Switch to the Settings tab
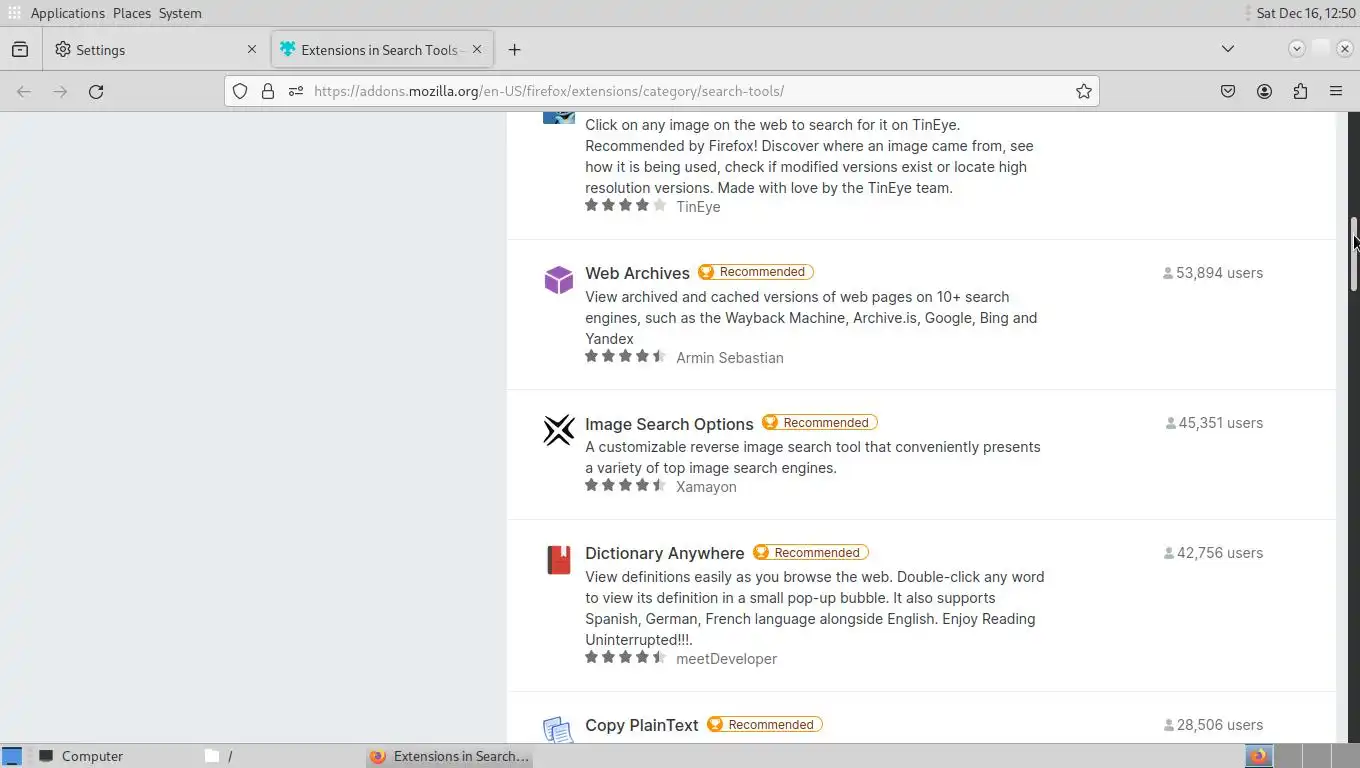Screen dimensions: 1360x768 tap(155, 49)
